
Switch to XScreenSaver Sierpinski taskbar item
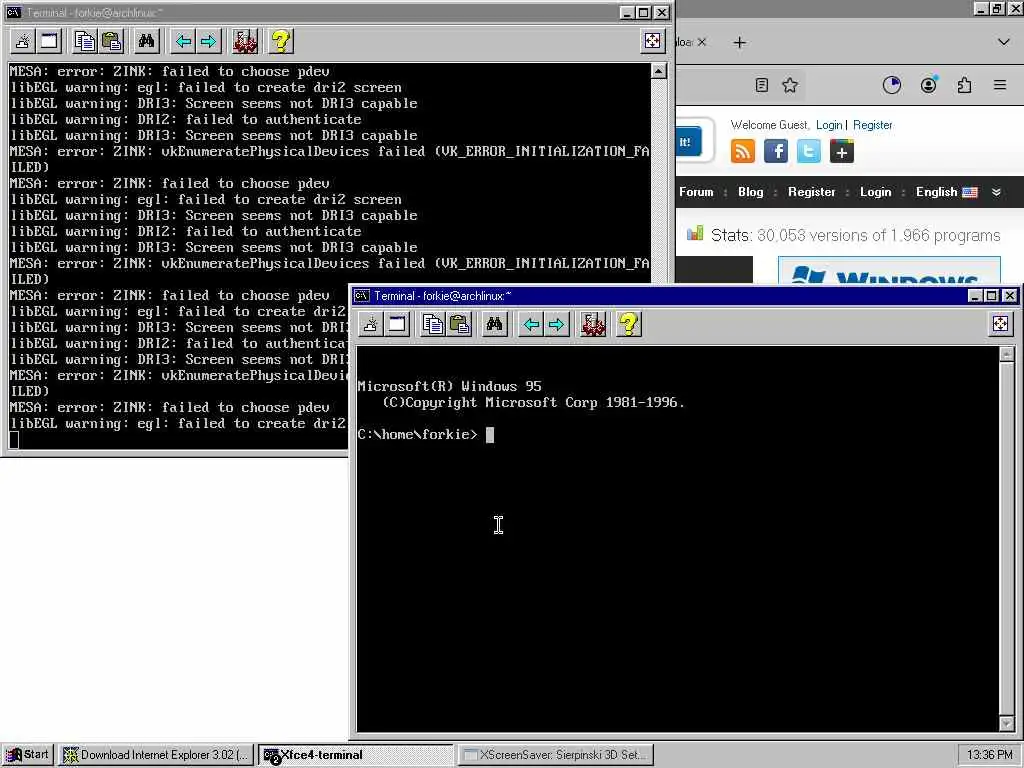[x=555, y=755]
